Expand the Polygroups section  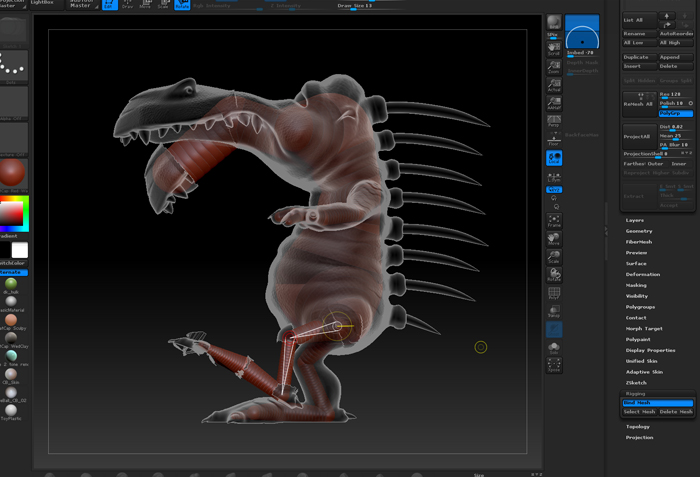(x=640, y=307)
